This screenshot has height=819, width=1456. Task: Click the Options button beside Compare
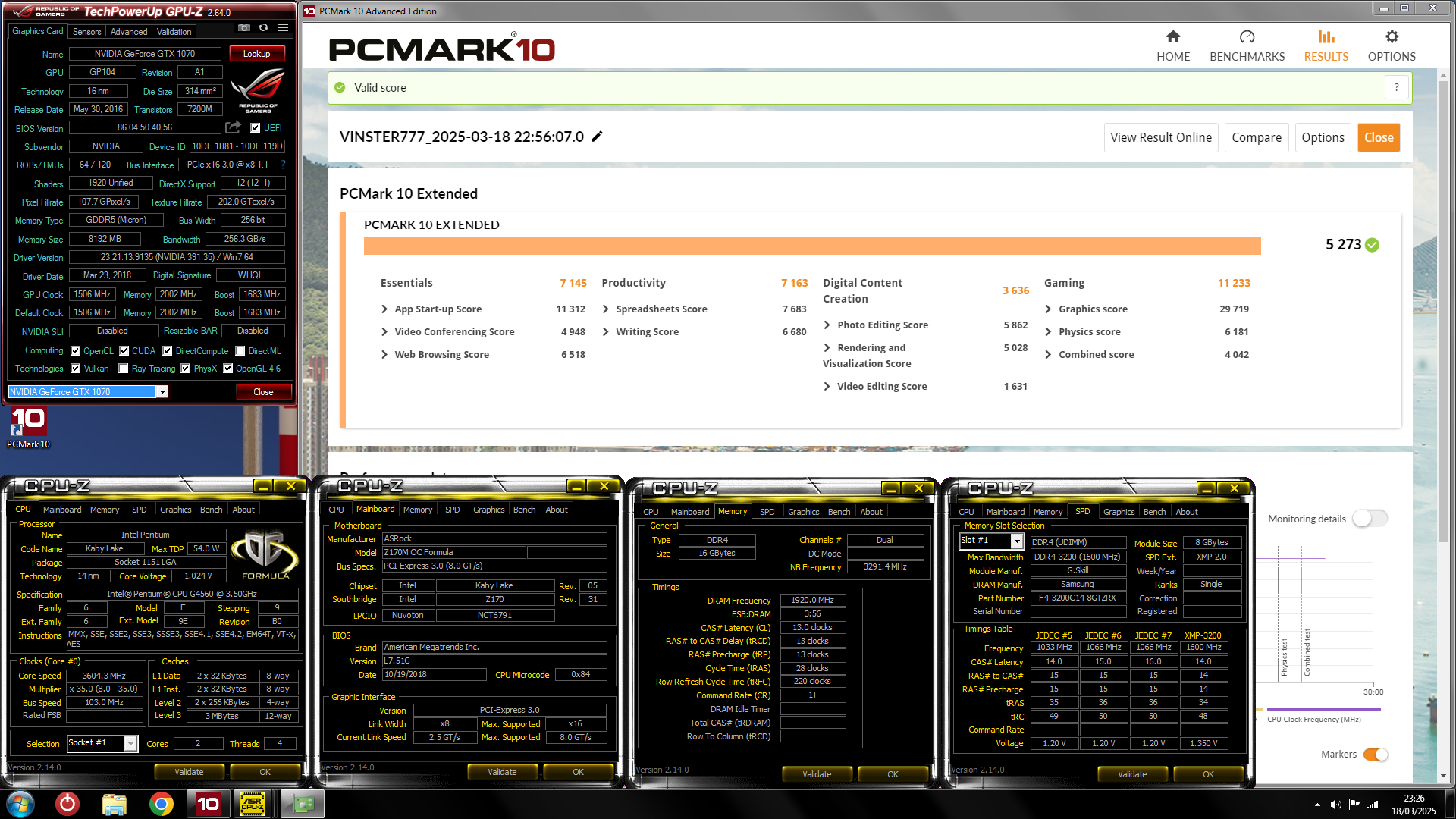coord(1323,137)
